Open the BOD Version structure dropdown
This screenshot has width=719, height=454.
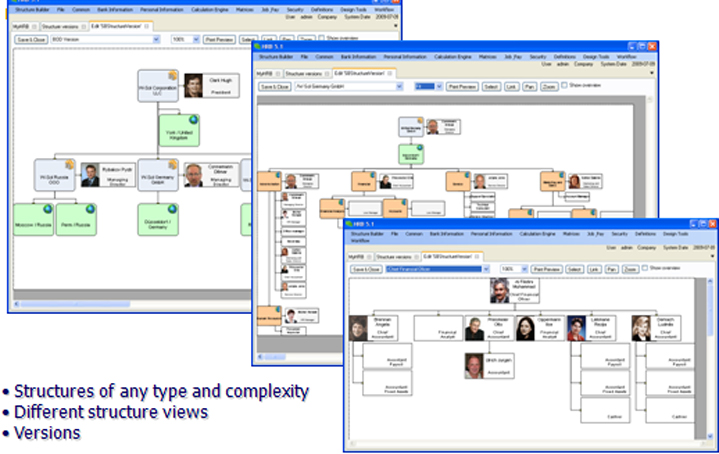(156, 40)
